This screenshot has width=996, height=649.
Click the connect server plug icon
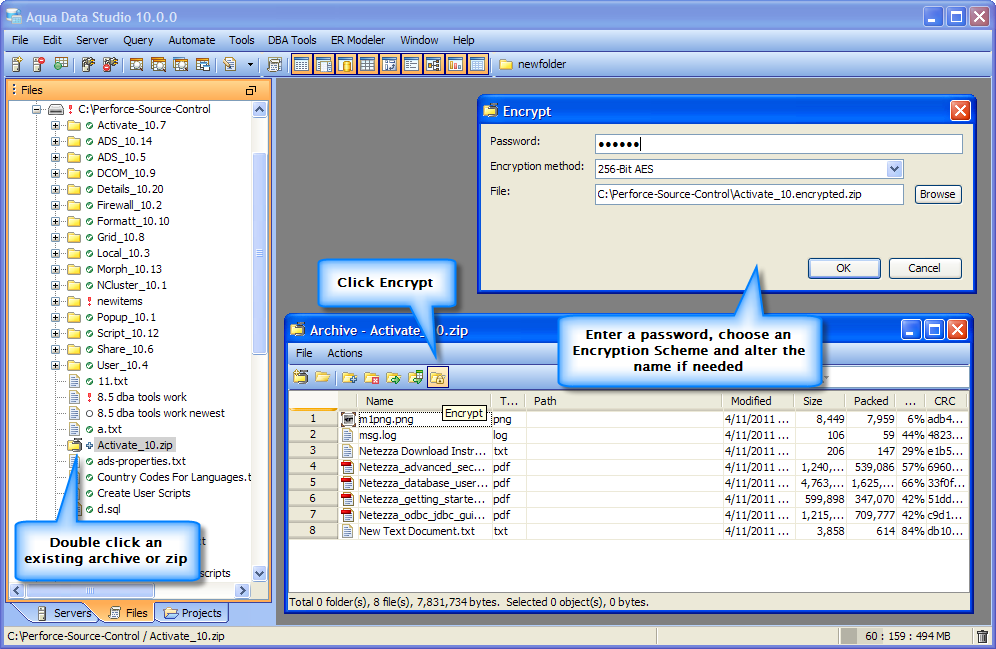[88, 64]
